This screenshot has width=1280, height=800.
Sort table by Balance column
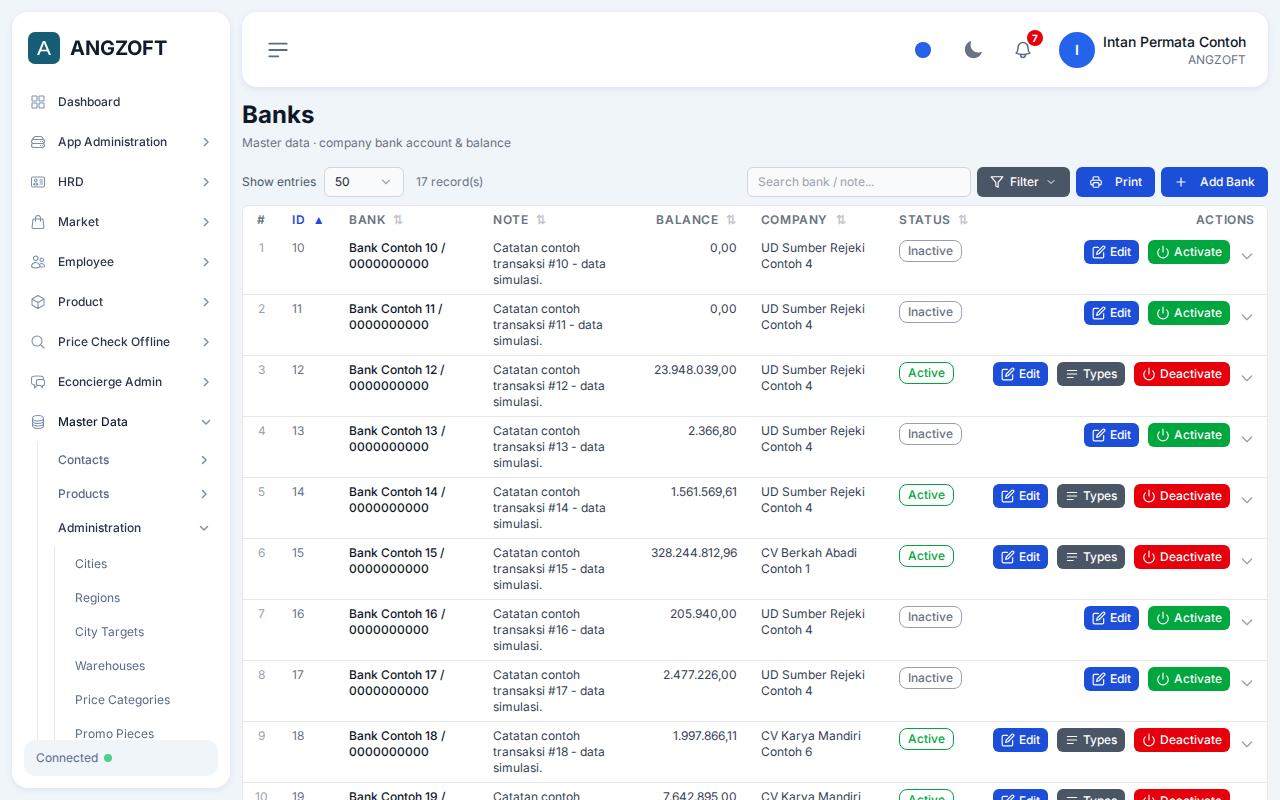tap(695, 220)
